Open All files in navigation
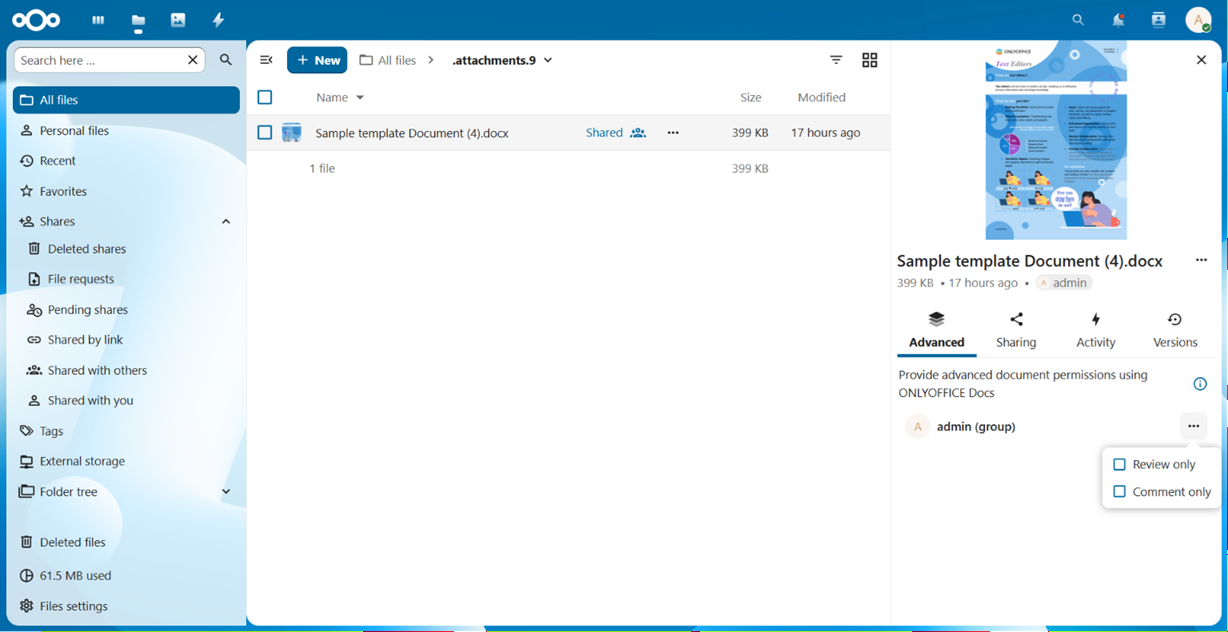The width and height of the screenshot is (1228, 632). pyautogui.click(x=126, y=100)
